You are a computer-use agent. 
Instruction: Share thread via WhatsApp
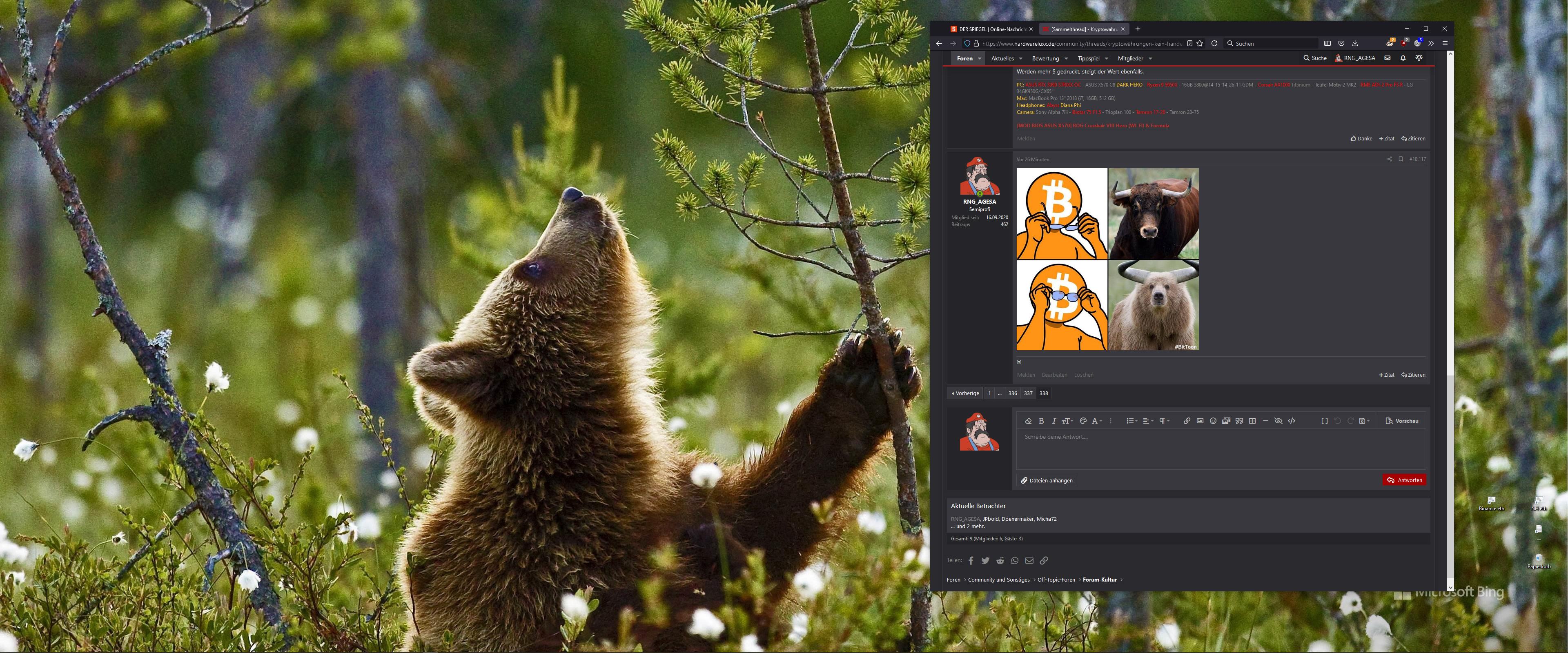1015,560
